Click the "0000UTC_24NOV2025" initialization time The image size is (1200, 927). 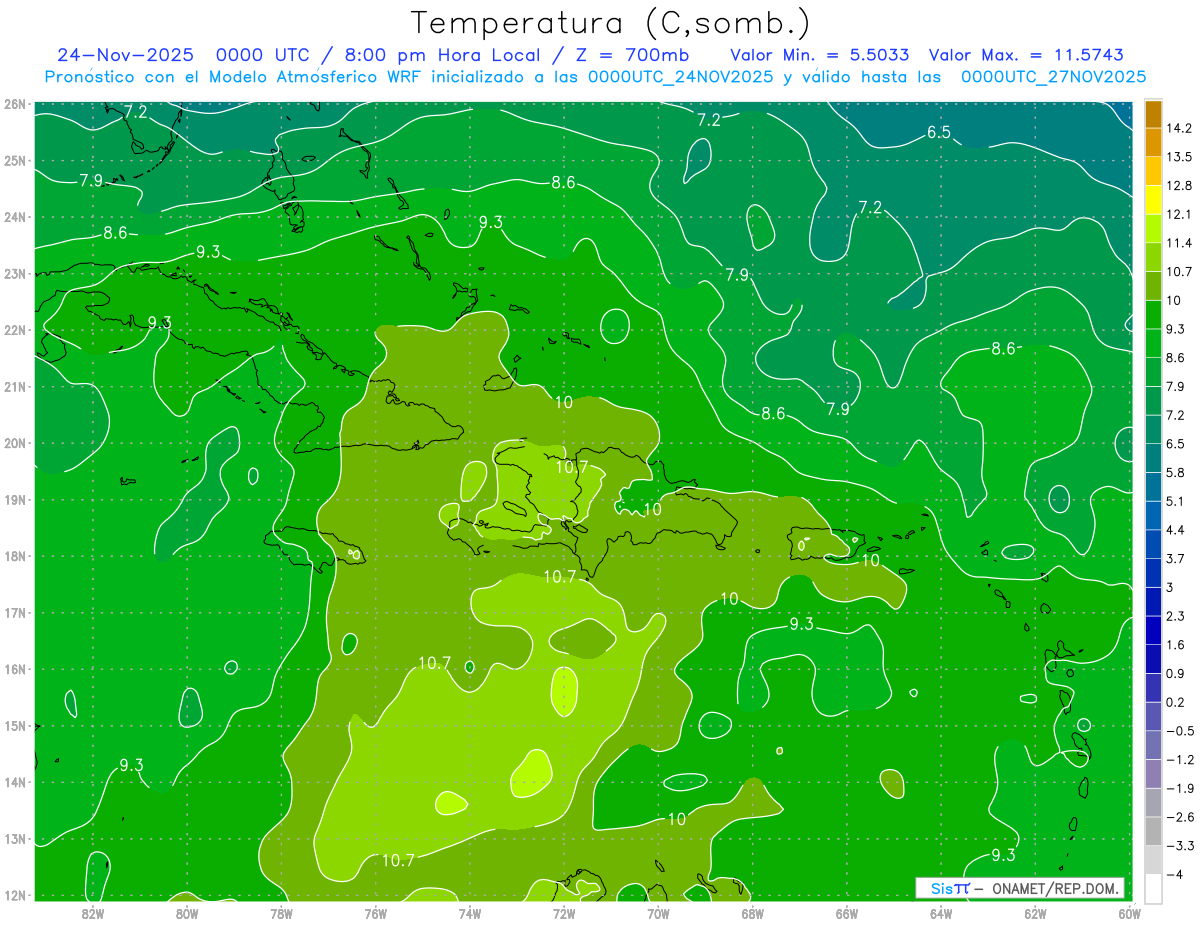[680, 77]
